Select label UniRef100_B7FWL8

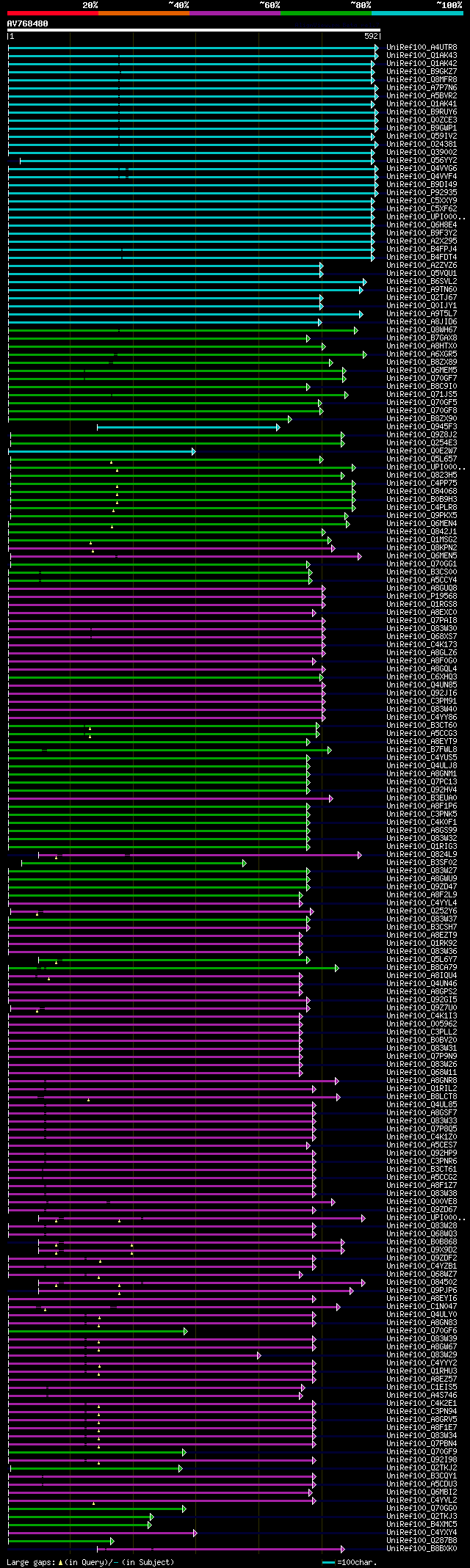(x=422, y=750)
